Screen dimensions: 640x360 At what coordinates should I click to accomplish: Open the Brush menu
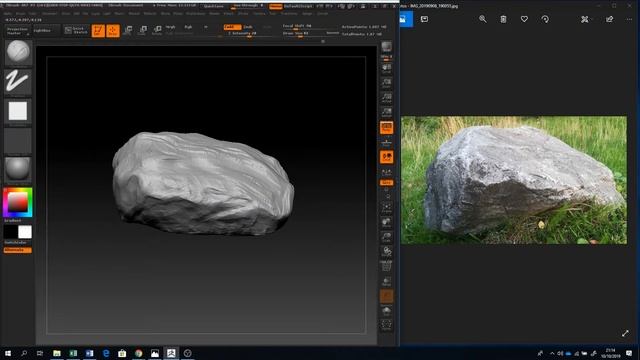(x=20, y=13)
